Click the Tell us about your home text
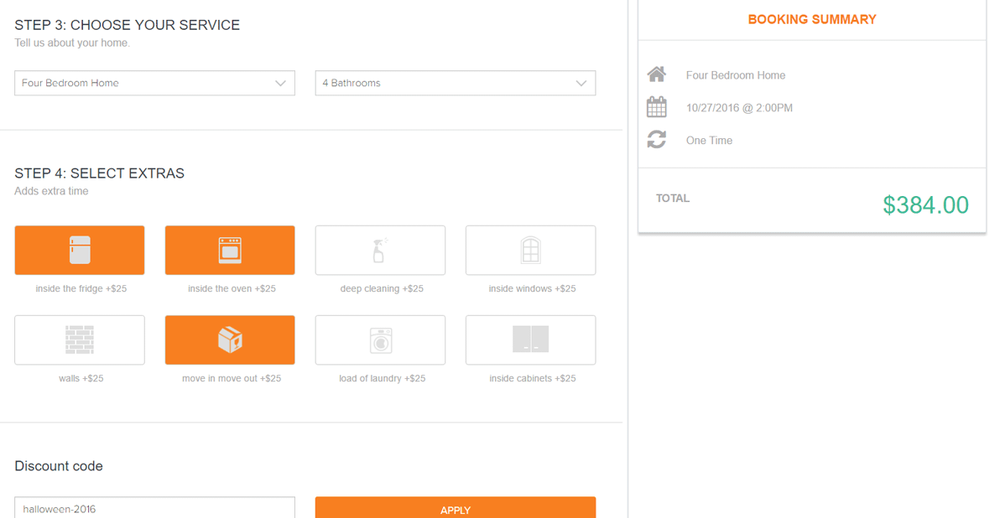1000x518 pixels. pos(72,43)
